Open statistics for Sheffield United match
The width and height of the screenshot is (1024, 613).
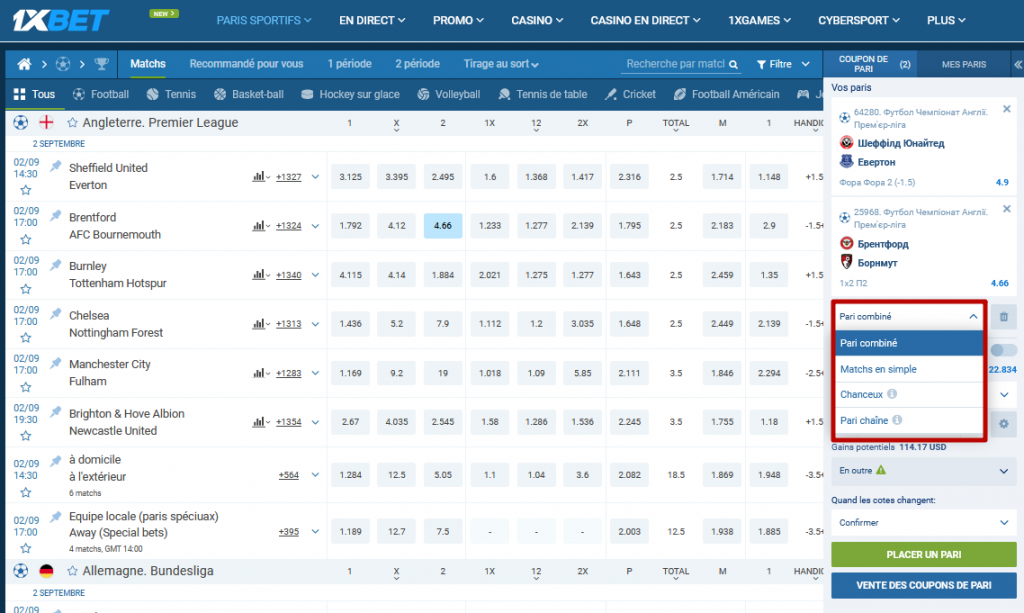(x=261, y=177)
